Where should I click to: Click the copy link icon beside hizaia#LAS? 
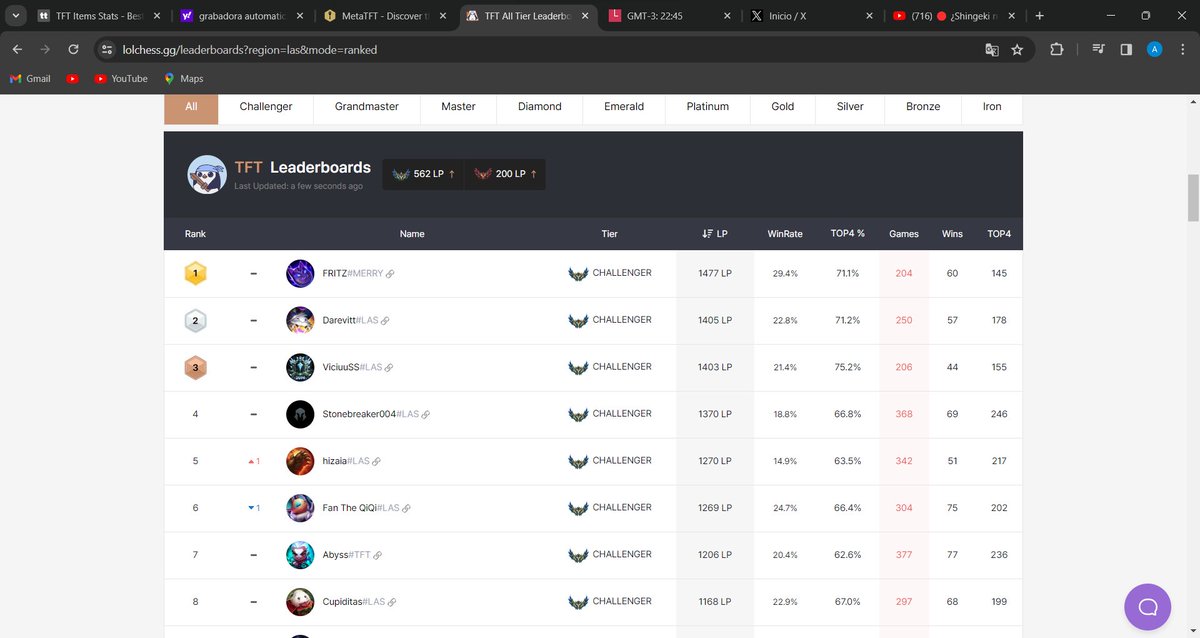pyautogui.click(x=376, y=462)
